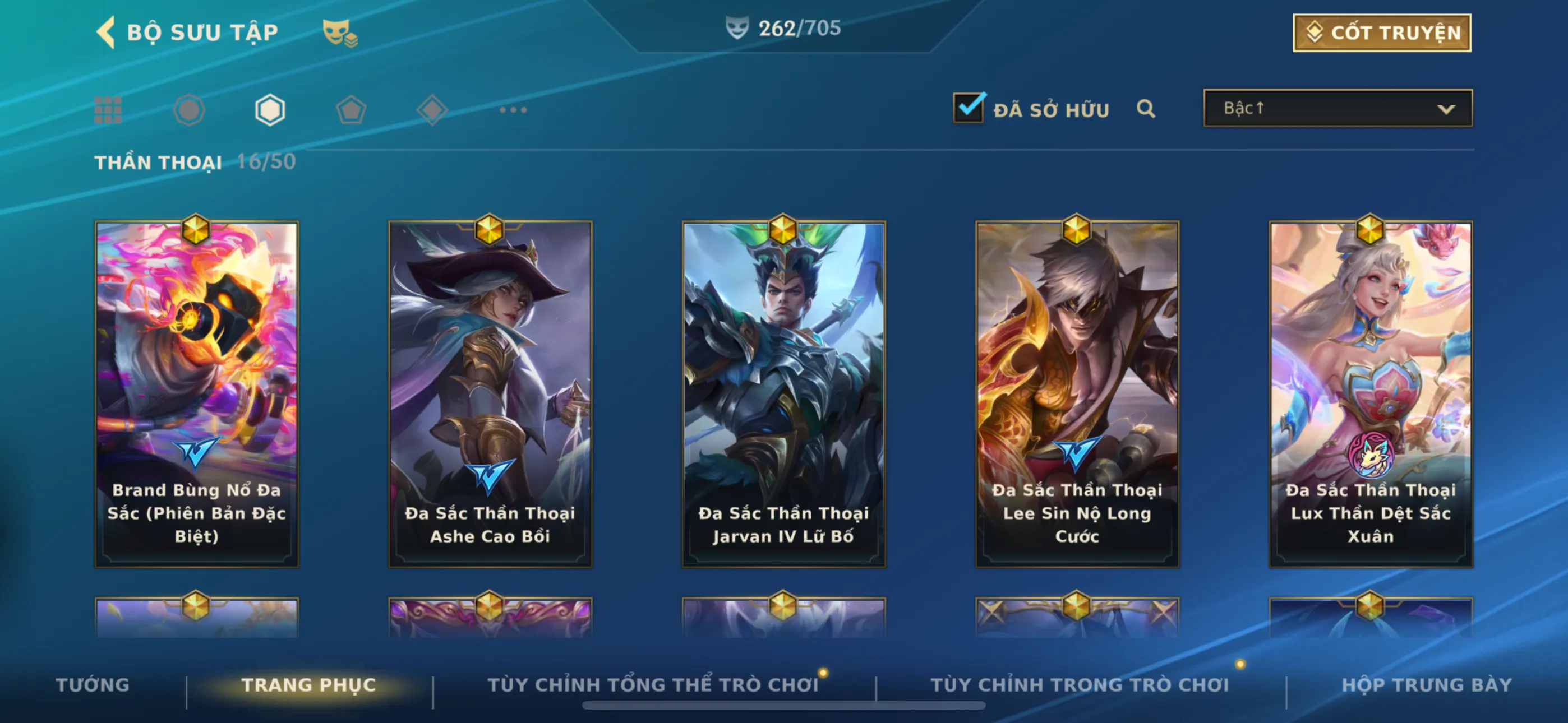
Task: Switch to the Tướng tab
Action: point(93,685)
